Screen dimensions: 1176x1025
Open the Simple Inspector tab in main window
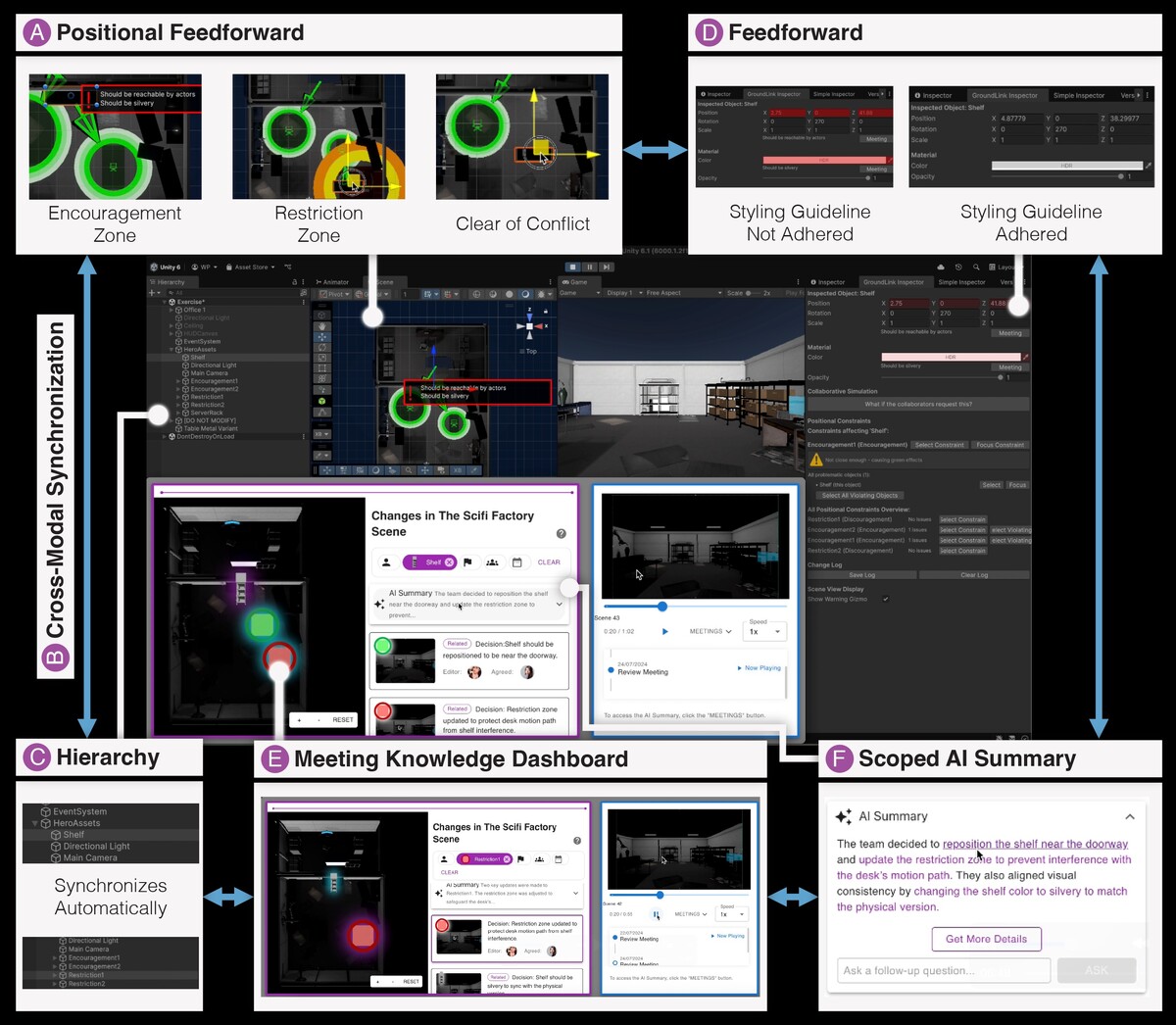pyautogui.click(x=961, y=282)
